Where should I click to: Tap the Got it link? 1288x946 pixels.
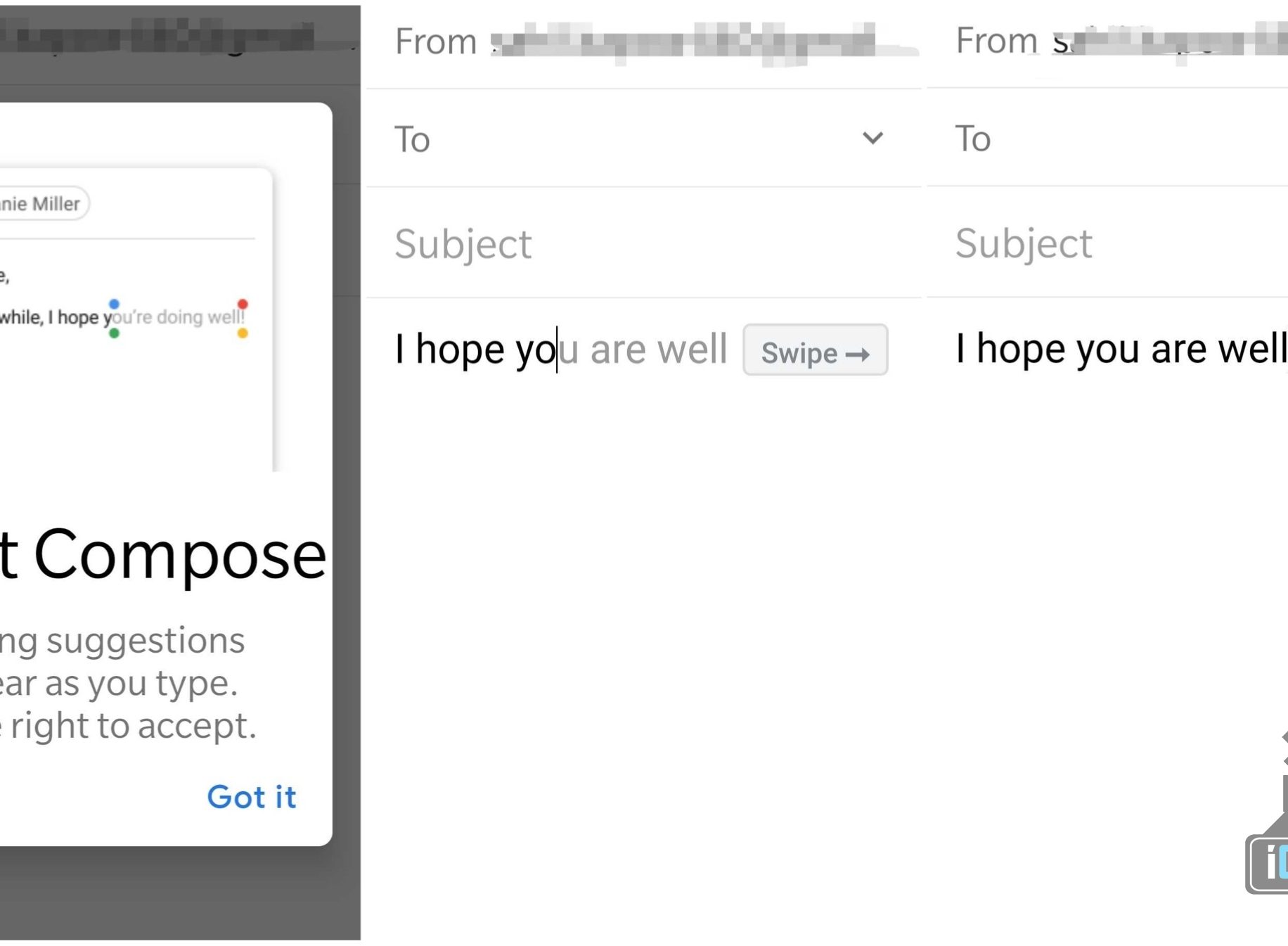[x=252, y=797]
